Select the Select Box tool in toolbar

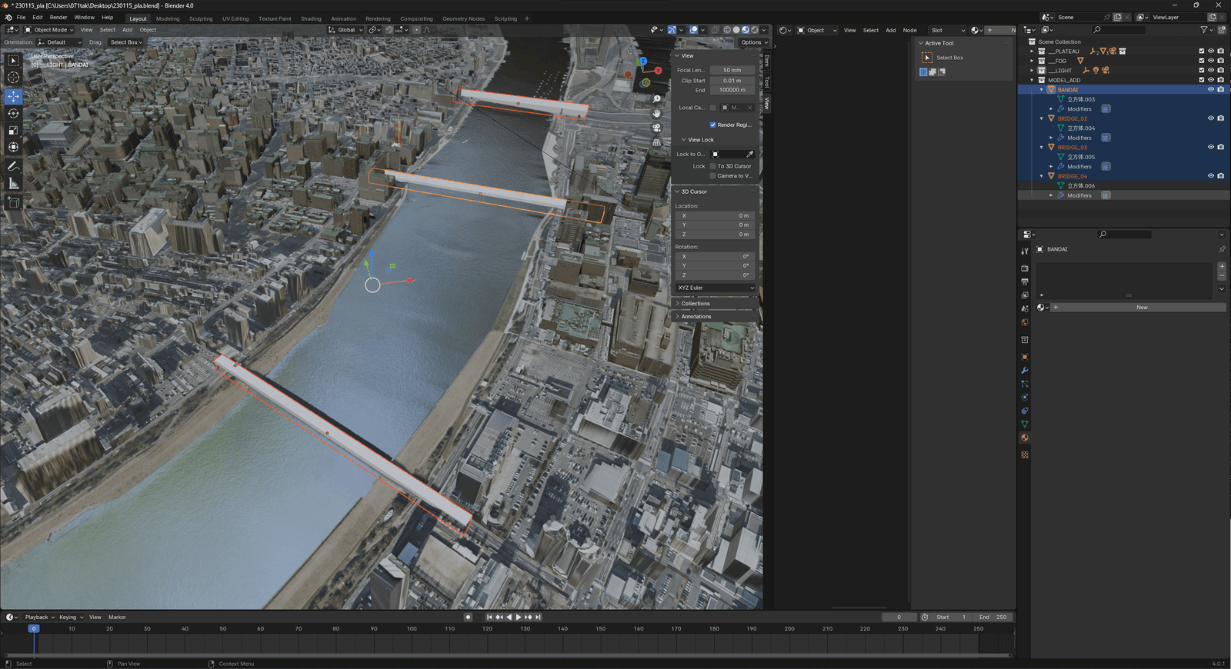coord(13,61)
